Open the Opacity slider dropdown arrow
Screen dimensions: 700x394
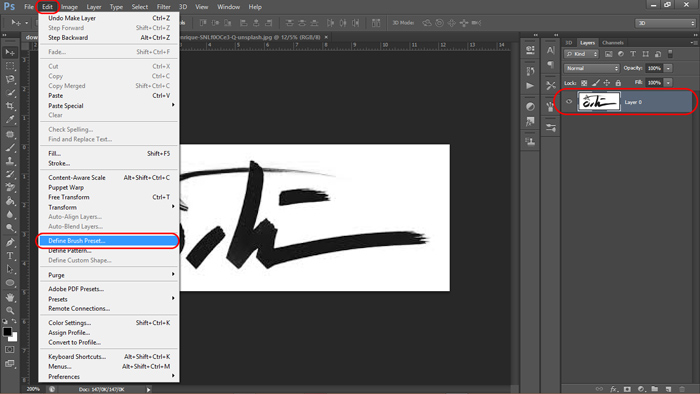point(668,68)
